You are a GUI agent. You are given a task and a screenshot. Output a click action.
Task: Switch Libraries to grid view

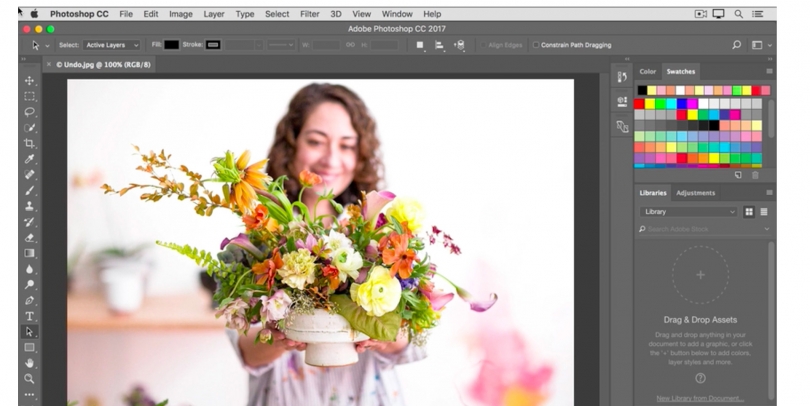pos(749,212)
